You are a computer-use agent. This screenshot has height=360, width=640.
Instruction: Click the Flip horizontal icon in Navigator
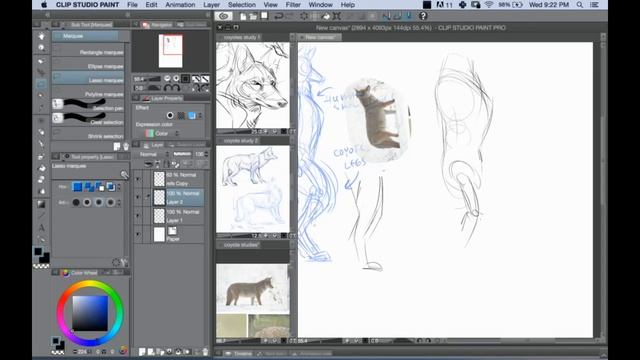pyautogui.click(x=196, y=79)
